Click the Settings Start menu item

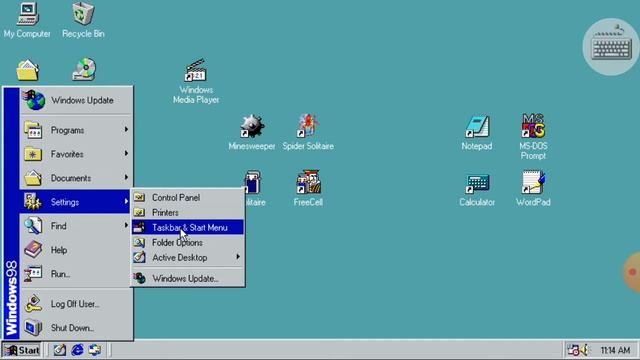click(75, 202)
